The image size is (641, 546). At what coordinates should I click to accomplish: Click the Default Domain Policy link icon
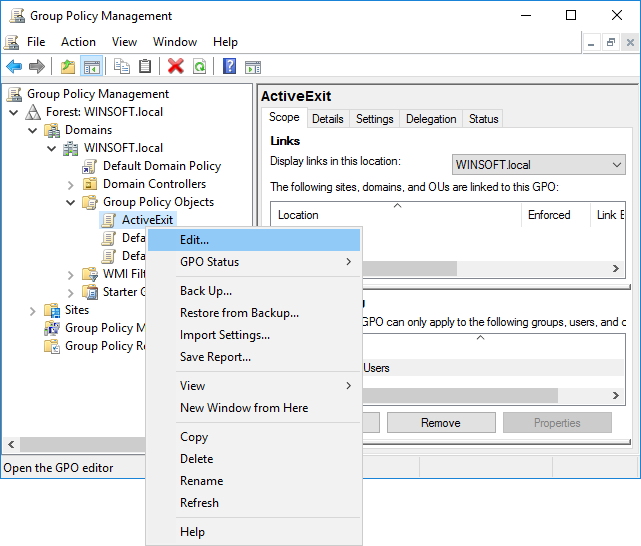click(90, 166)
